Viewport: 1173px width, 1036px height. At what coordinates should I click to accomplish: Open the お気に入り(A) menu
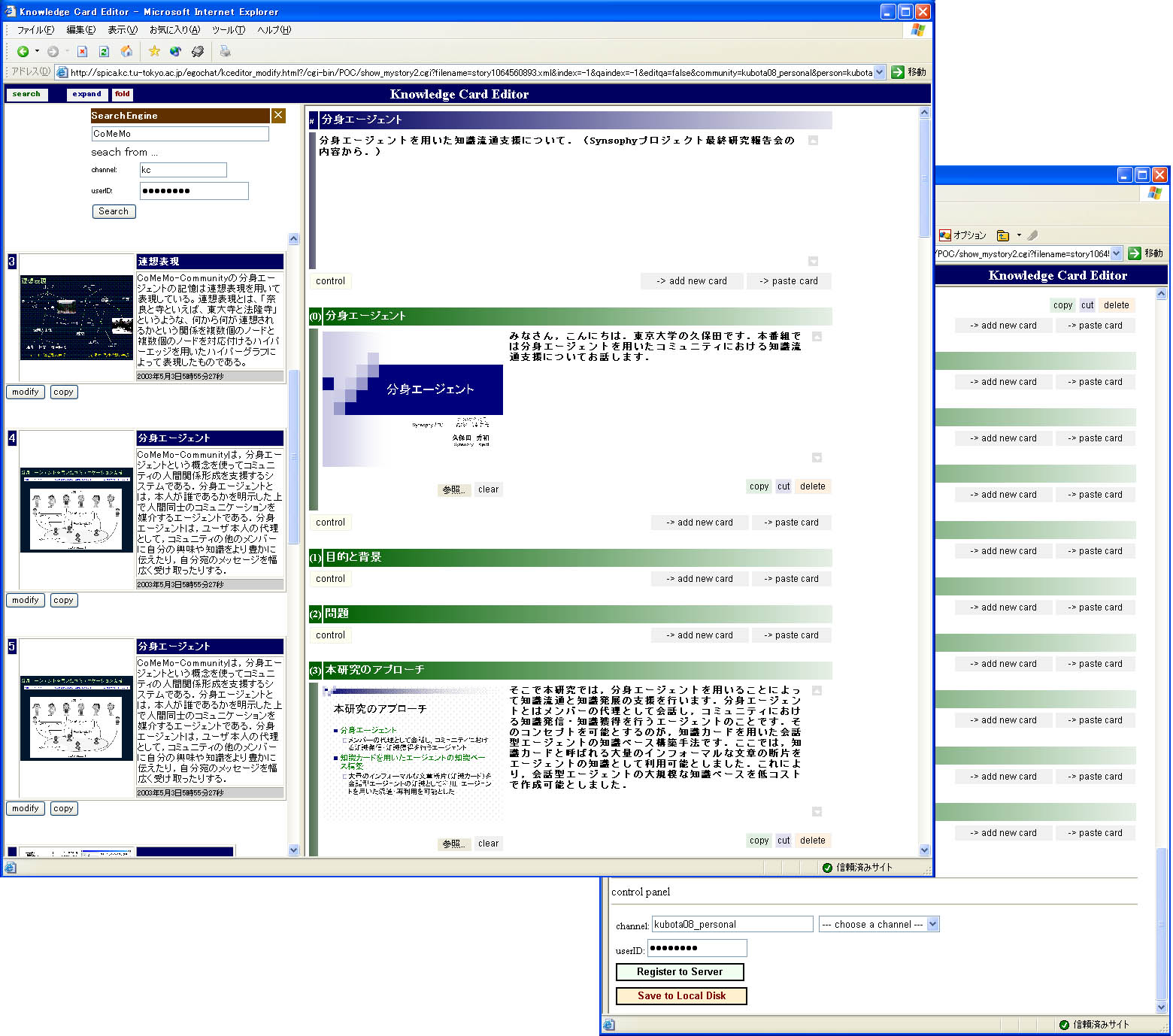click(x=174, y=30)
